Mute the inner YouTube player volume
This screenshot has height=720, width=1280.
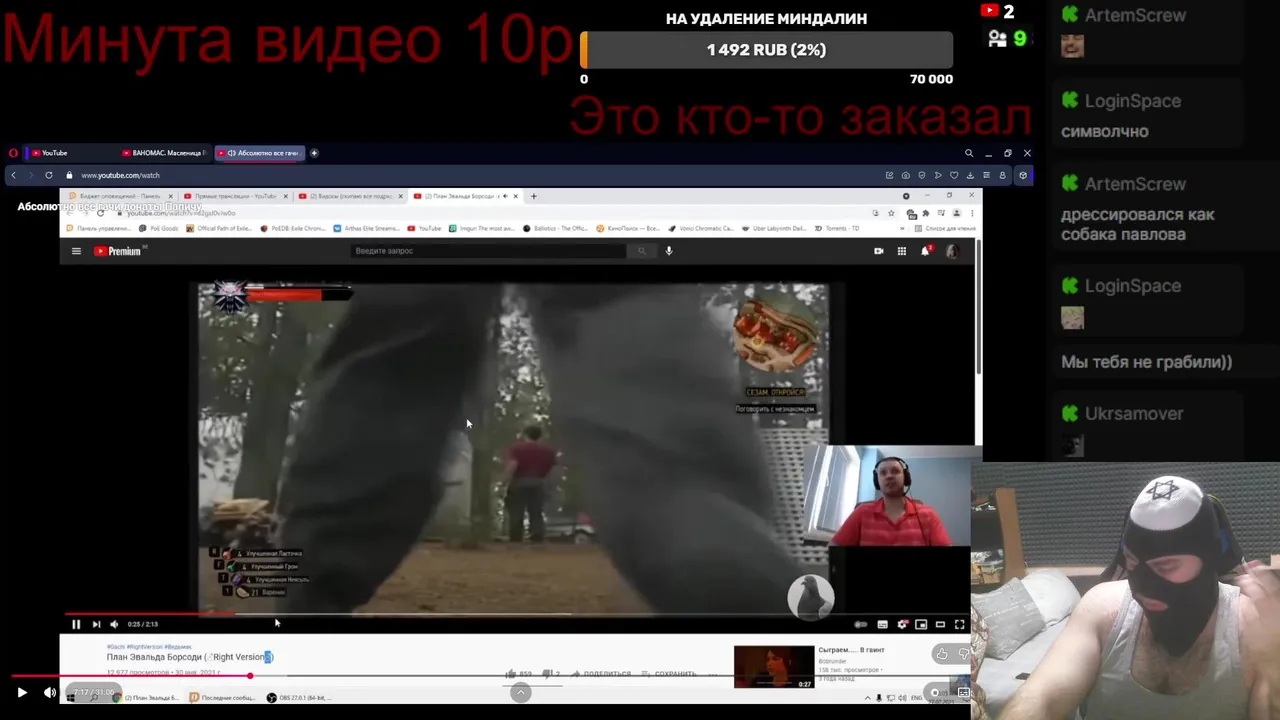114,624
